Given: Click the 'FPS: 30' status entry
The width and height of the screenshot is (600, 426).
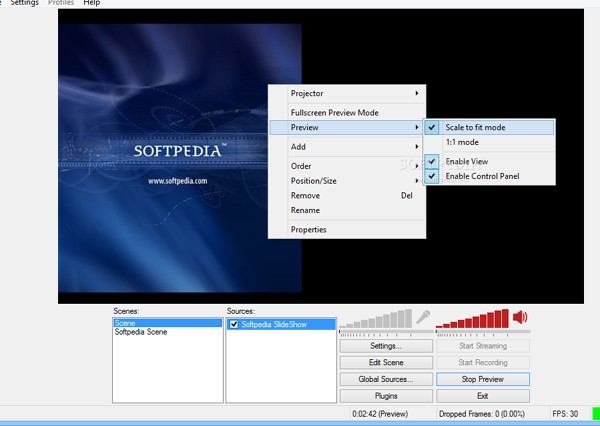Looking at the screenshot, I should (x=565, y=414).
